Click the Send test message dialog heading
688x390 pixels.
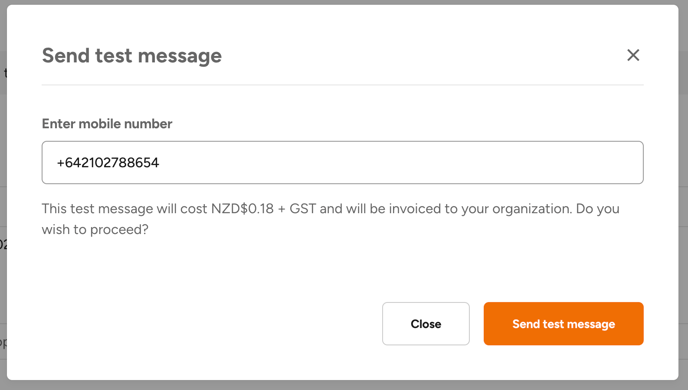click(132, 56)
